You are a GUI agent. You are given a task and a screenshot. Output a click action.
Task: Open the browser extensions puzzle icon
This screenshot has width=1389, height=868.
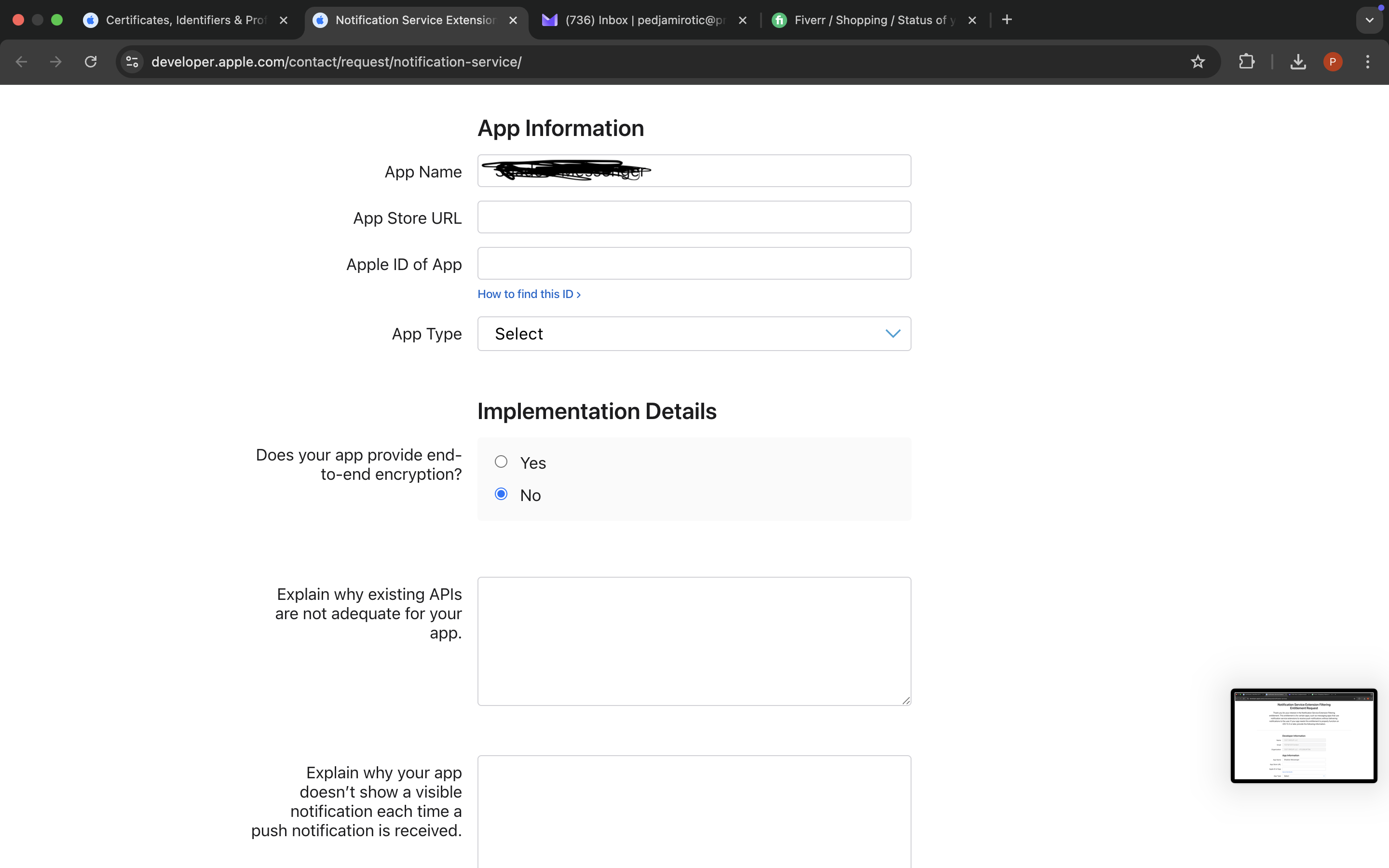(x=1246, y=61)
